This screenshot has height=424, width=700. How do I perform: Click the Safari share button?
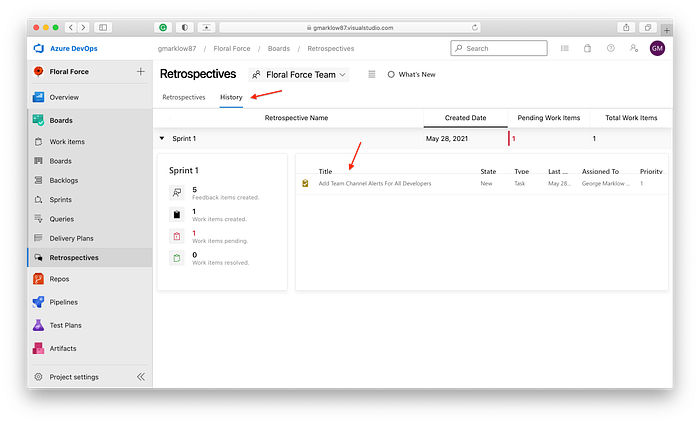pyautogui.click(x=626, y=27)
